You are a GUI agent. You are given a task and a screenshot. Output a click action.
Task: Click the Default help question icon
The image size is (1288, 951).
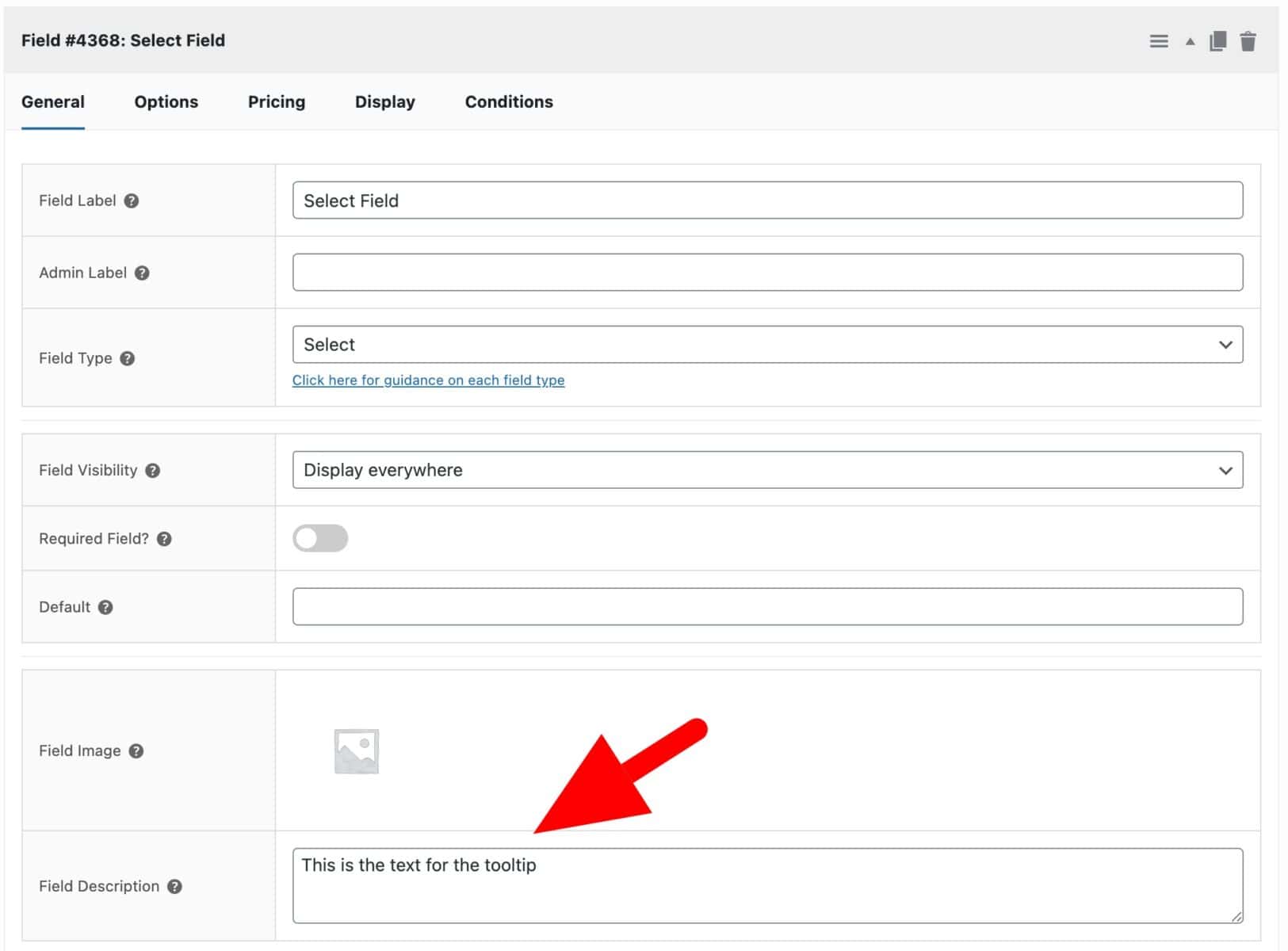click(105, 608)
